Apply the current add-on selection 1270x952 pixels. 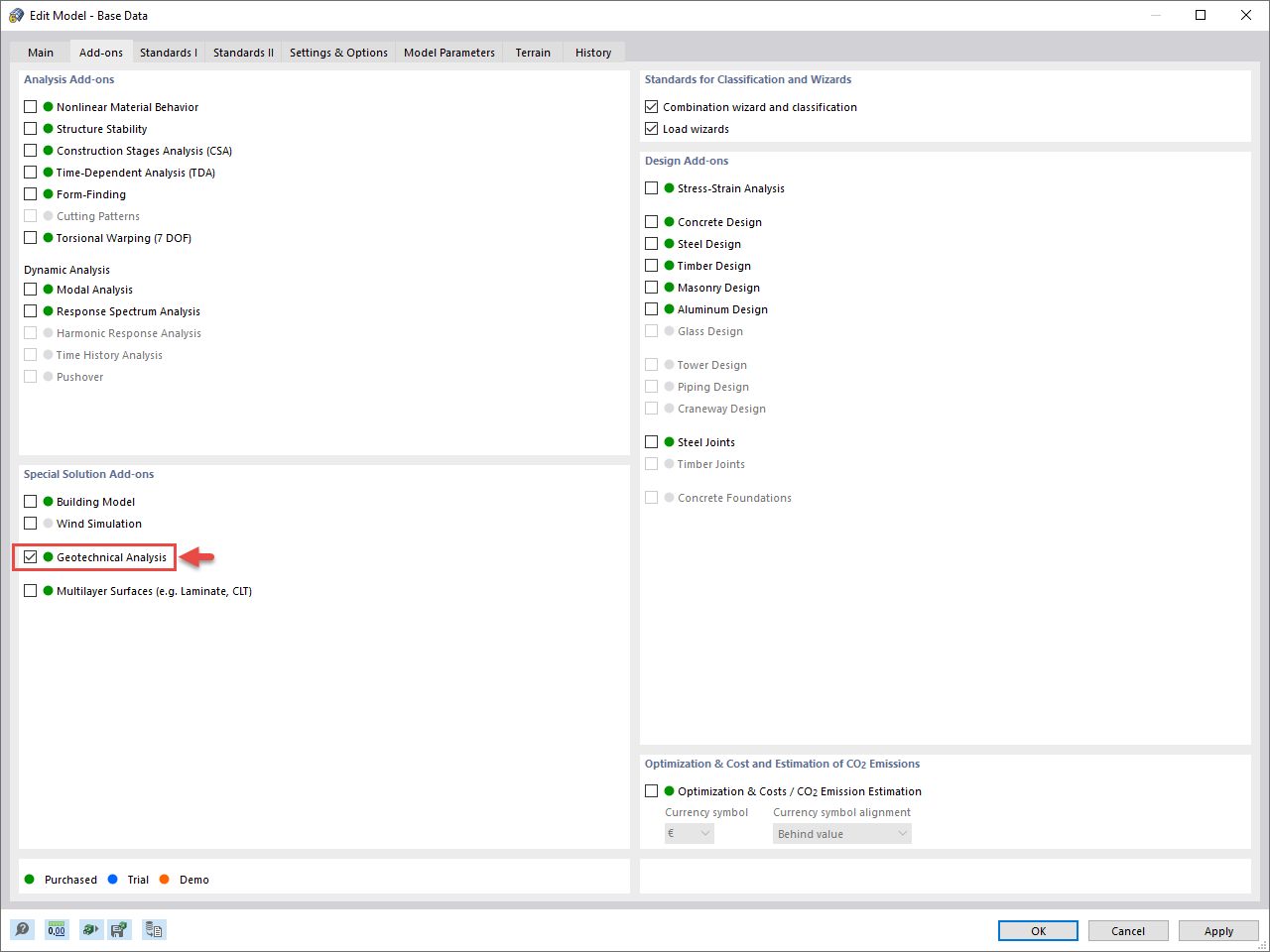click(1218, 930)
